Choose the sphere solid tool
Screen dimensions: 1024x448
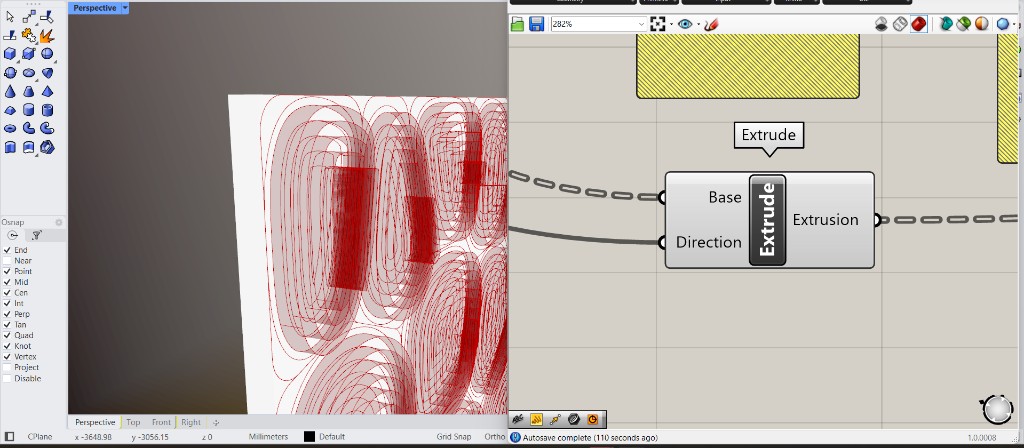46,54
